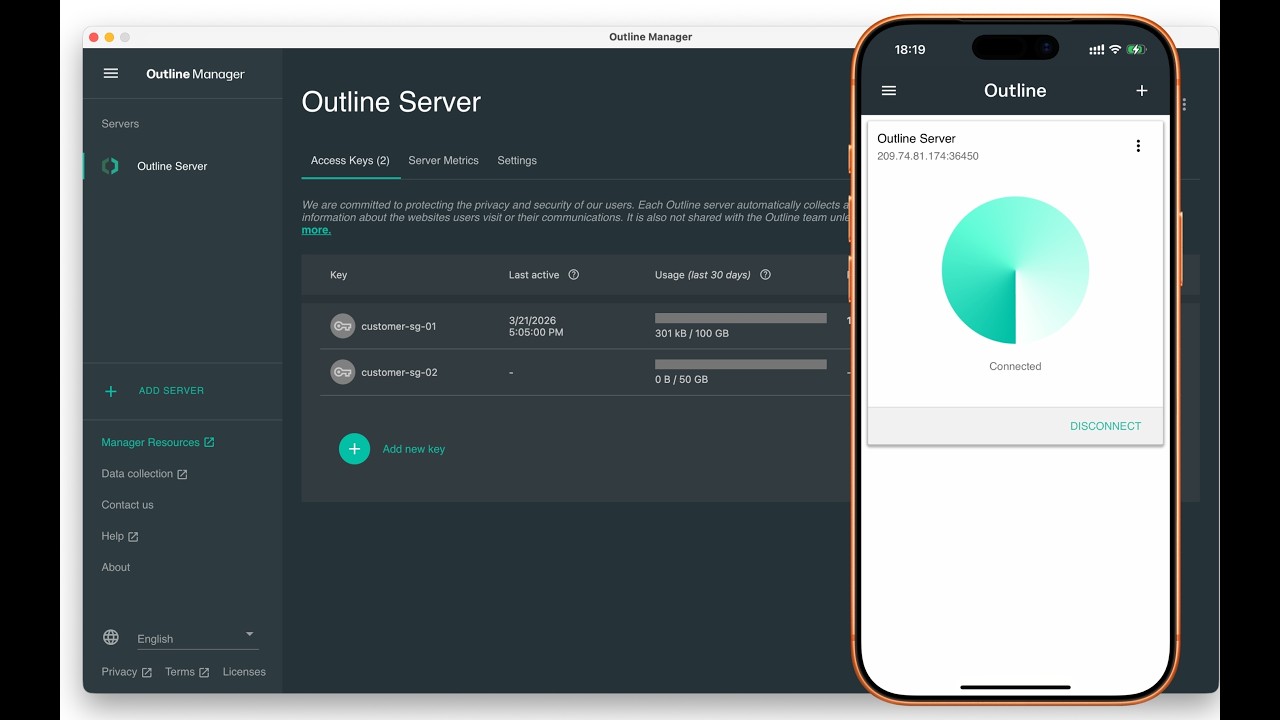Open About in sidebar
Screen dimensions: 1280x720
click(116, 567)
